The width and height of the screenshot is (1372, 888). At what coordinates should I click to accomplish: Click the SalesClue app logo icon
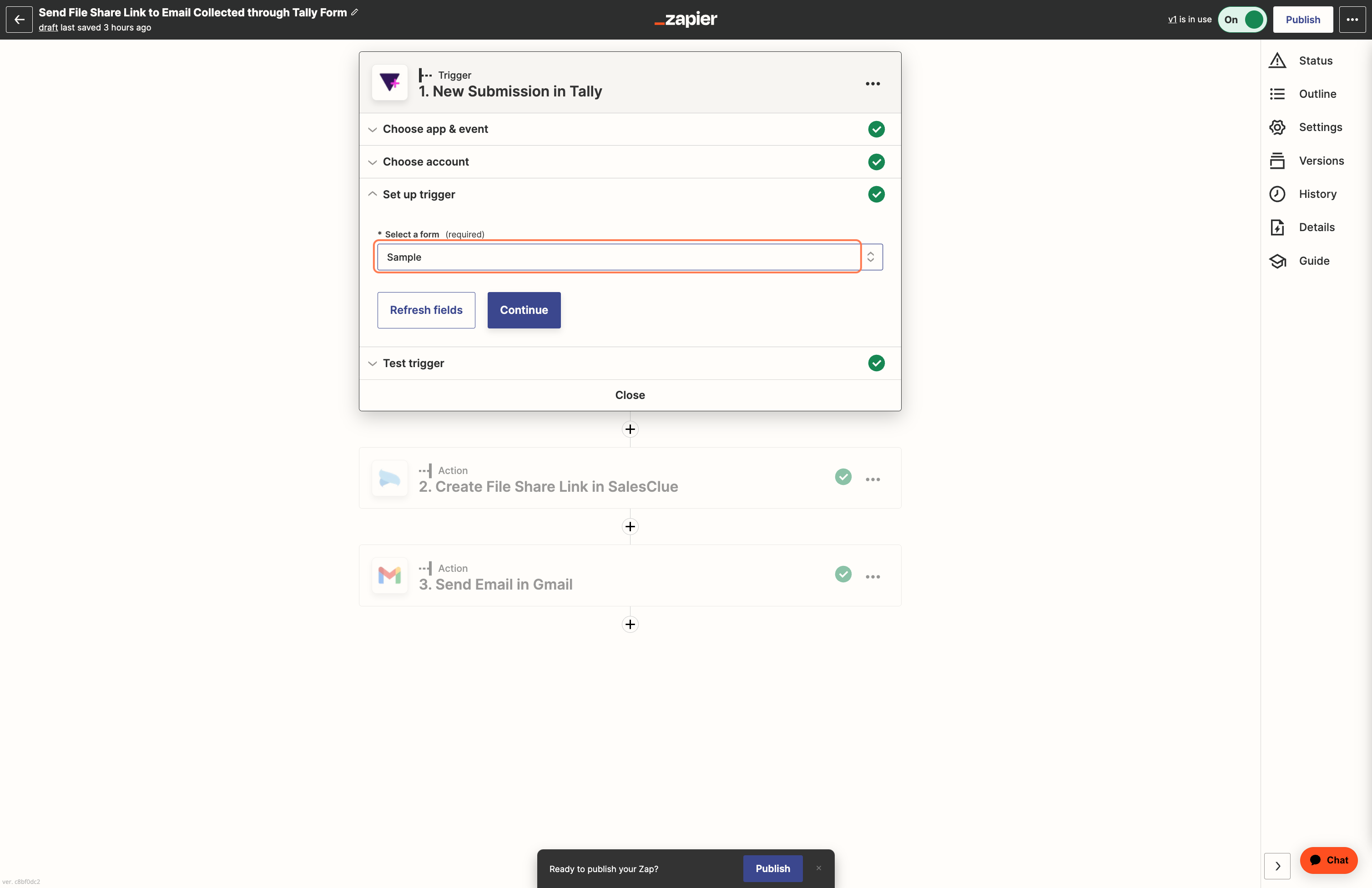[390, 478]
